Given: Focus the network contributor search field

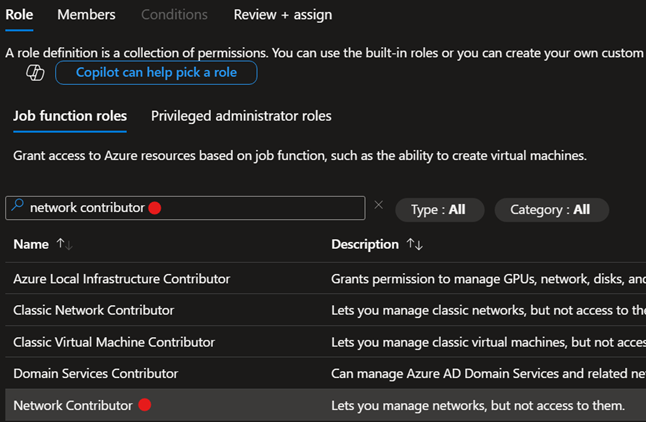Looking at the screenshot, I should pos(185,208).
